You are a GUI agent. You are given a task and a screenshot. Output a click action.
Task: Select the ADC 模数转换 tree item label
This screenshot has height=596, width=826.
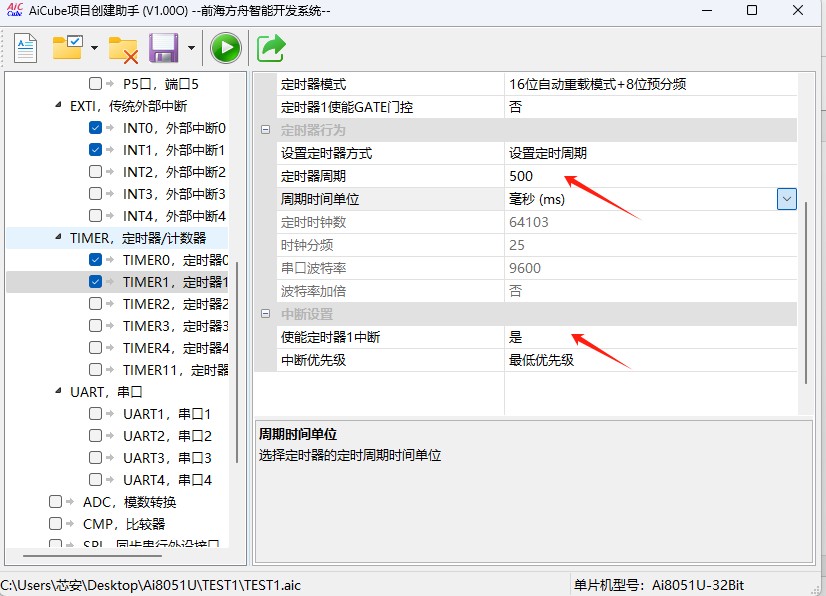(x=129, y=502)
